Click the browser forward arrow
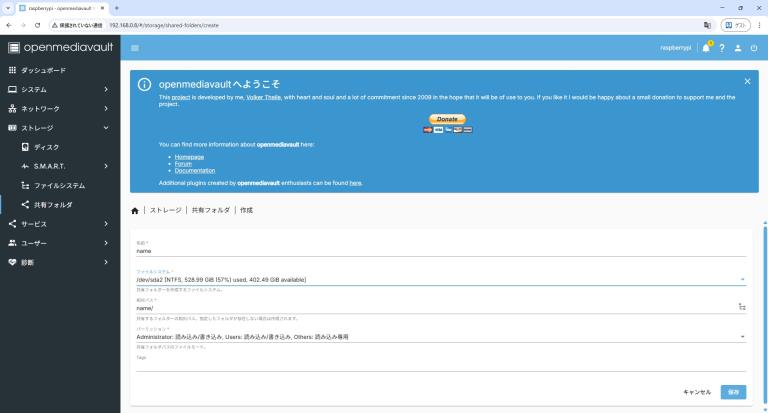Viewport: 768px width, 413px height. (x=23, y=25)
